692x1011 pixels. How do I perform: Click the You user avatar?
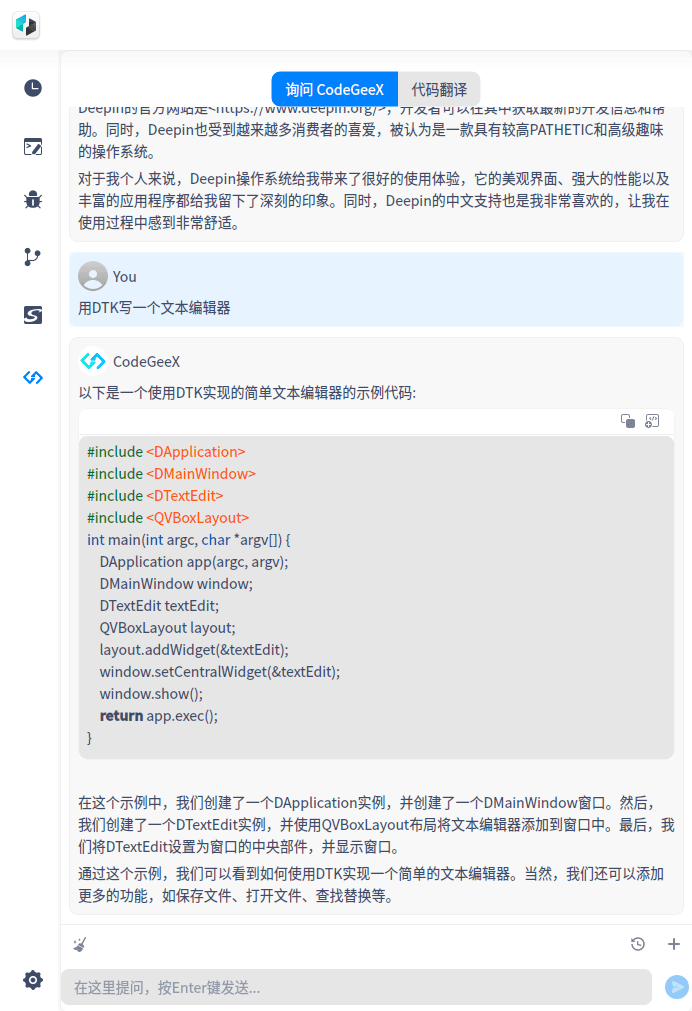click(x=93, y=276)
